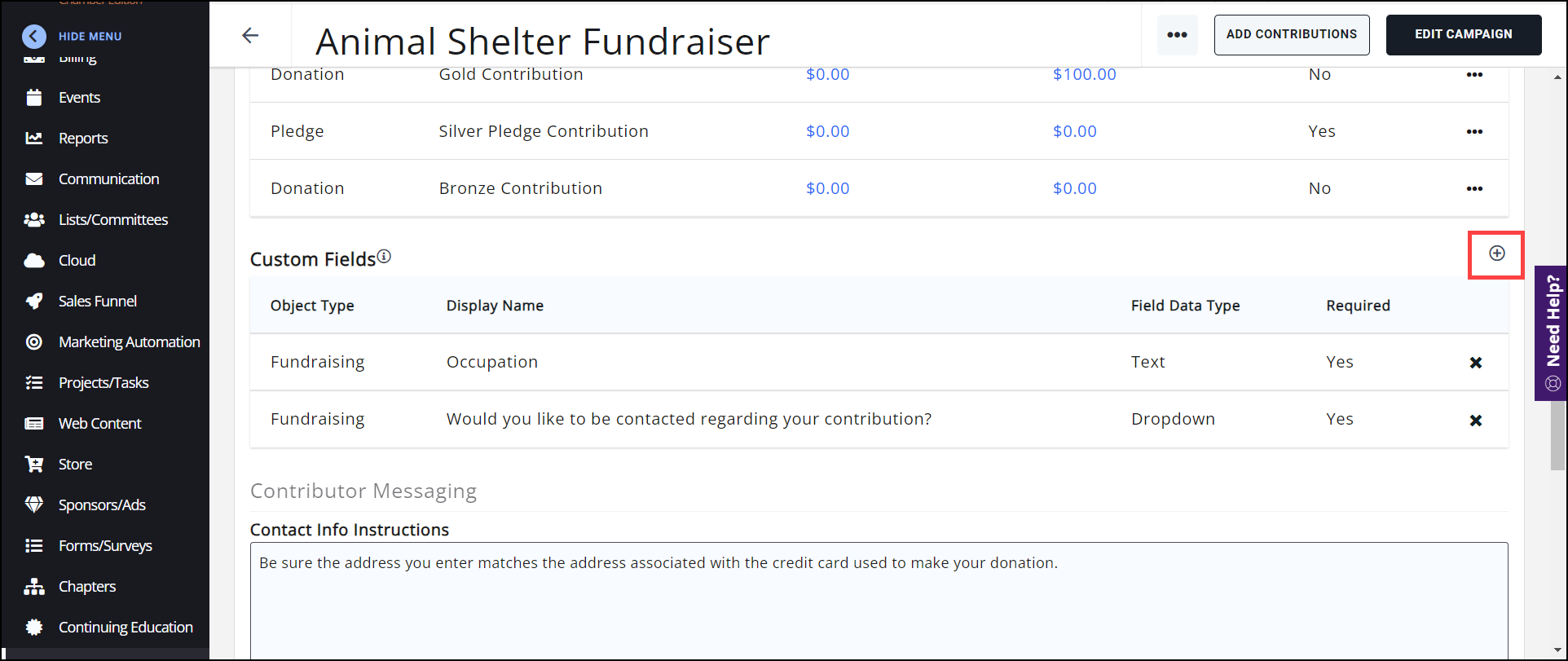Screen dimensions: 1568x661
Task: Open the Cloud section icon
Action: [34, 261]
